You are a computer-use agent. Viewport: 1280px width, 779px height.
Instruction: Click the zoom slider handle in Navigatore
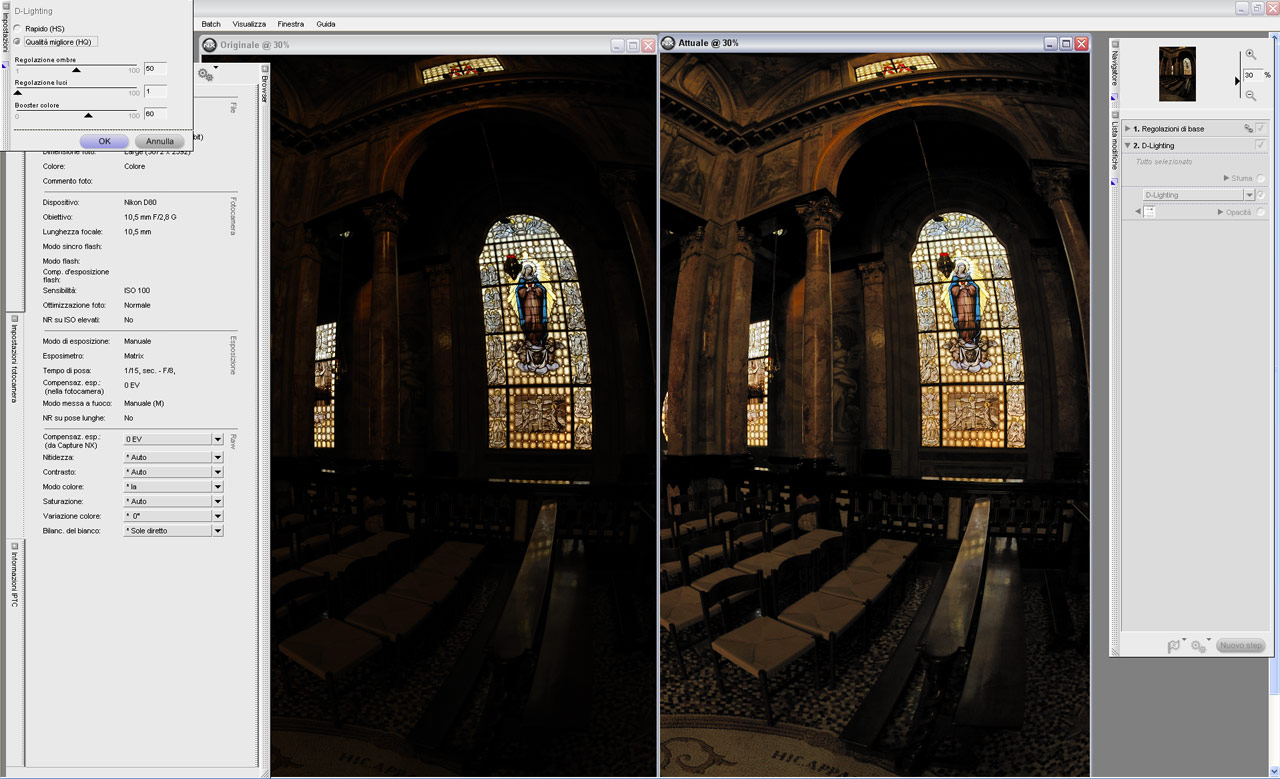(1238, 80)
